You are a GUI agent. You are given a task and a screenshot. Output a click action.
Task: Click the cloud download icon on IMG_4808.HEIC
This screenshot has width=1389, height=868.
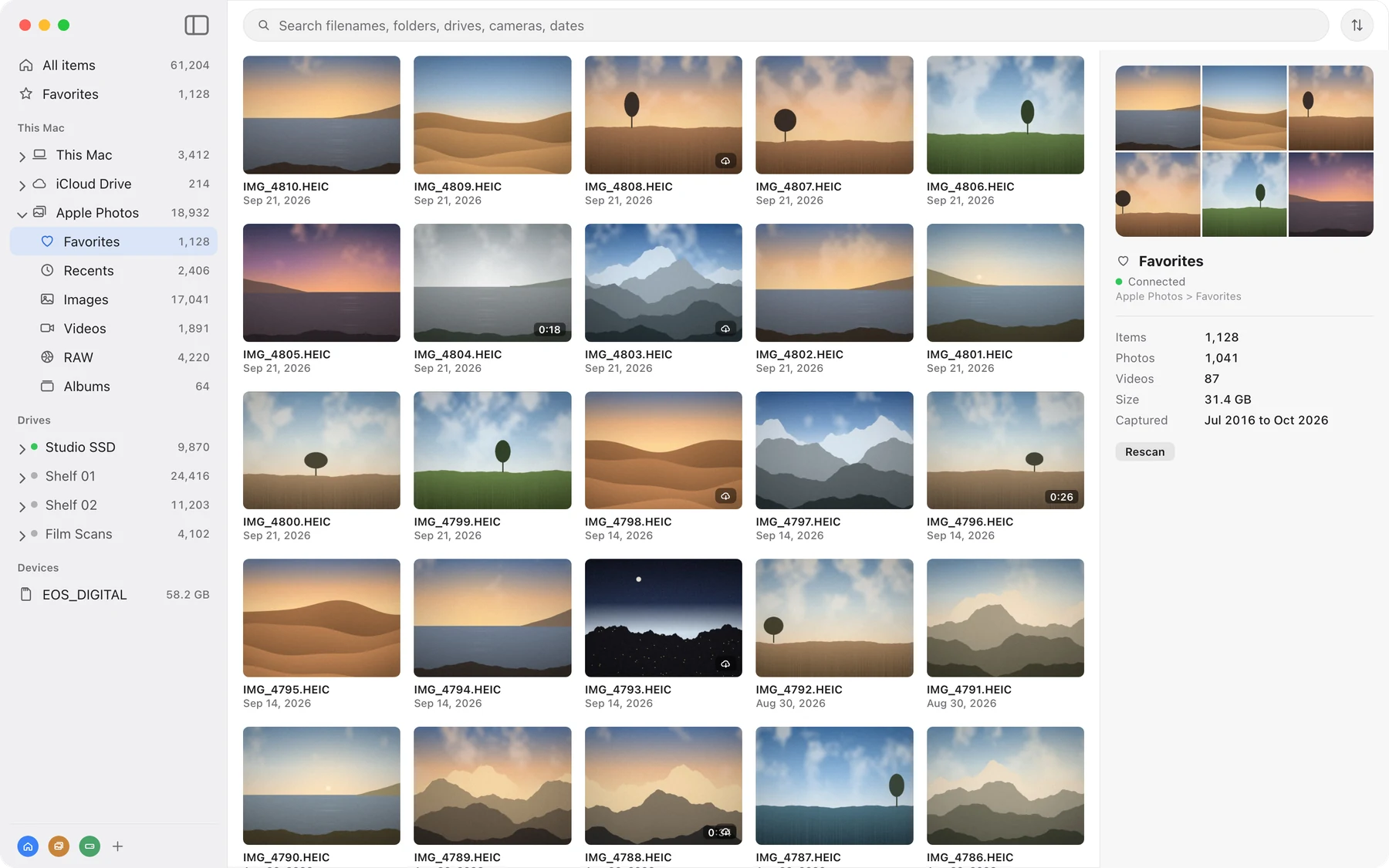[x=725, y=161]
